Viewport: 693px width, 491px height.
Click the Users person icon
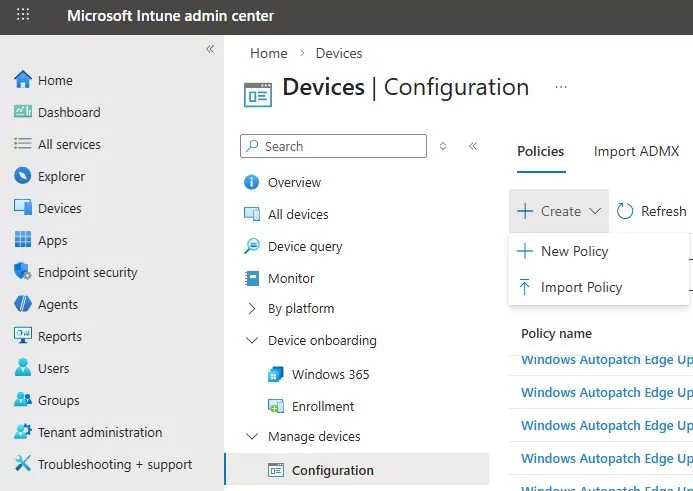tap(23, 368)
